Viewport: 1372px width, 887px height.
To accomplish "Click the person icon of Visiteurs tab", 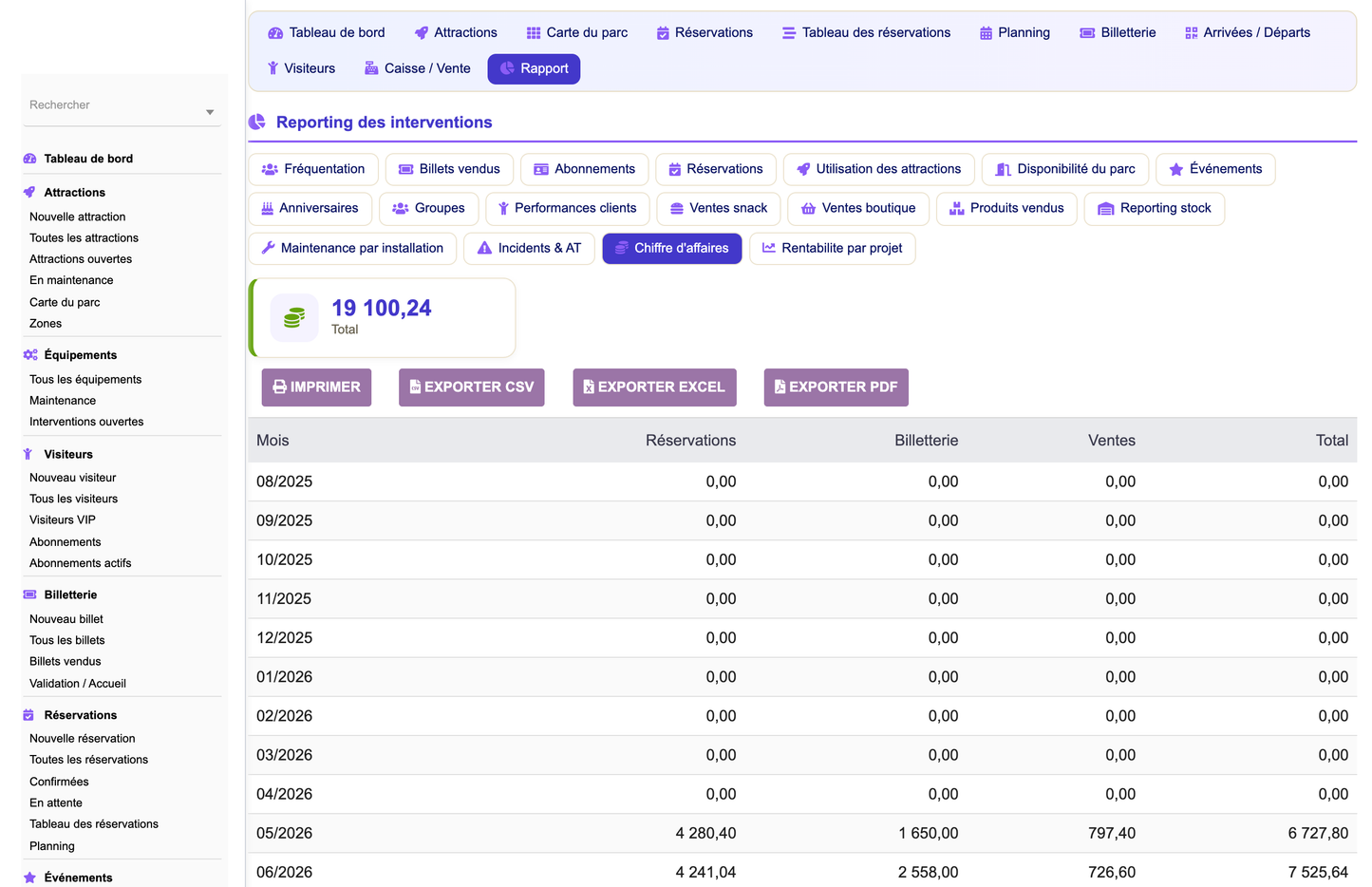I will pos(273,68).
